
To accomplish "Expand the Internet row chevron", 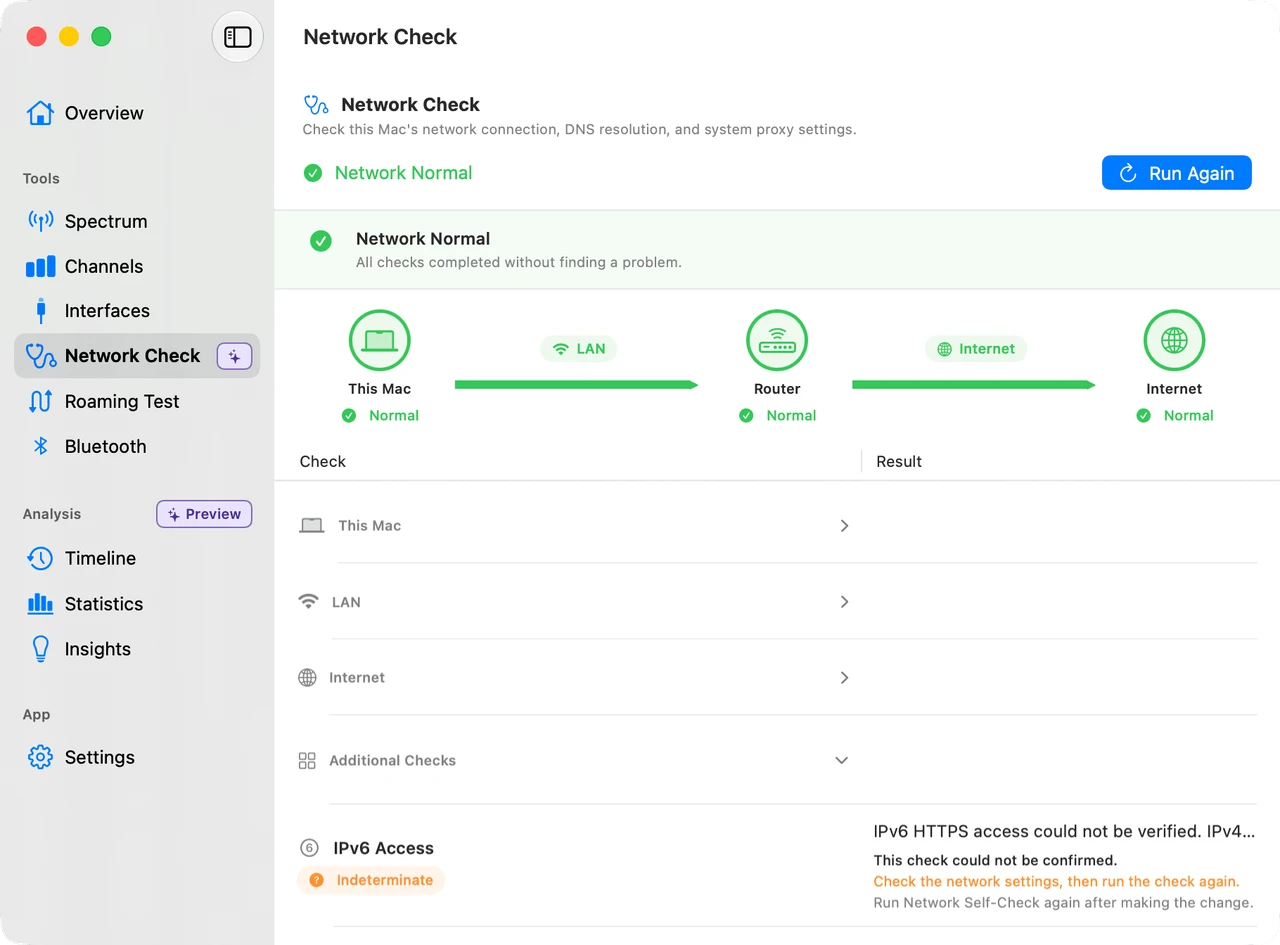I will pyautogui.click(x=844, y=678).
